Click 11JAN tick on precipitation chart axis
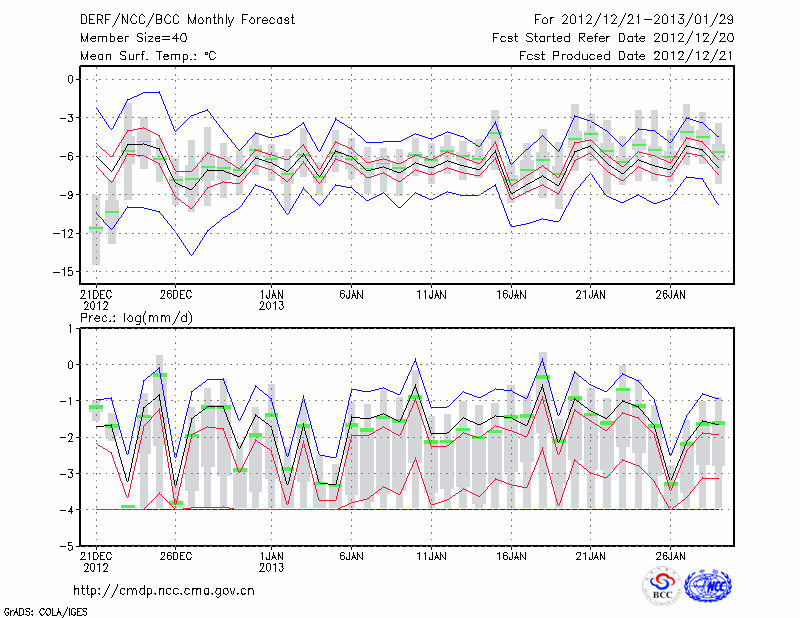This screenshot has height=618, width=800. point(431,555)
